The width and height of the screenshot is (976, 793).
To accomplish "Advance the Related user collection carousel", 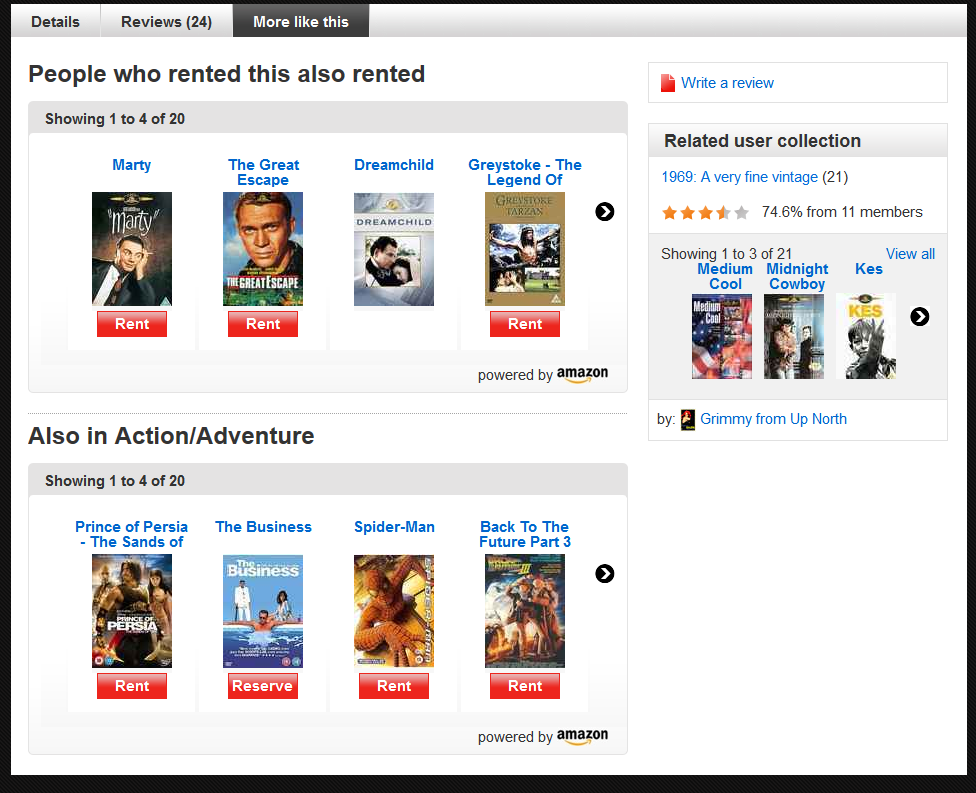I will (x=919, y=317).
